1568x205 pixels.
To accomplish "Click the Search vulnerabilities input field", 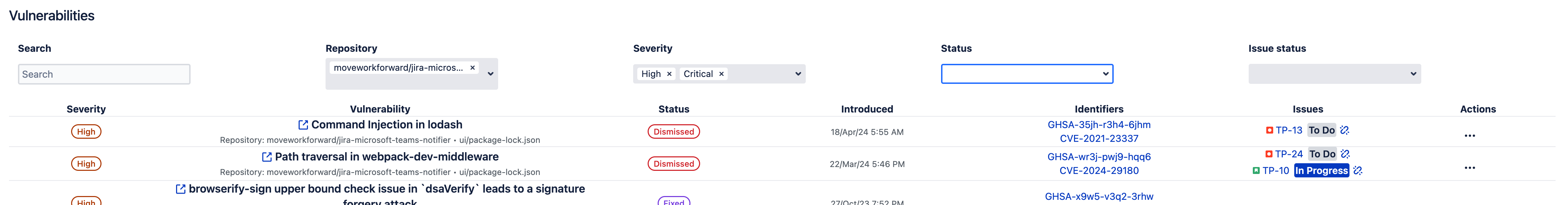I will coord(104,74).
